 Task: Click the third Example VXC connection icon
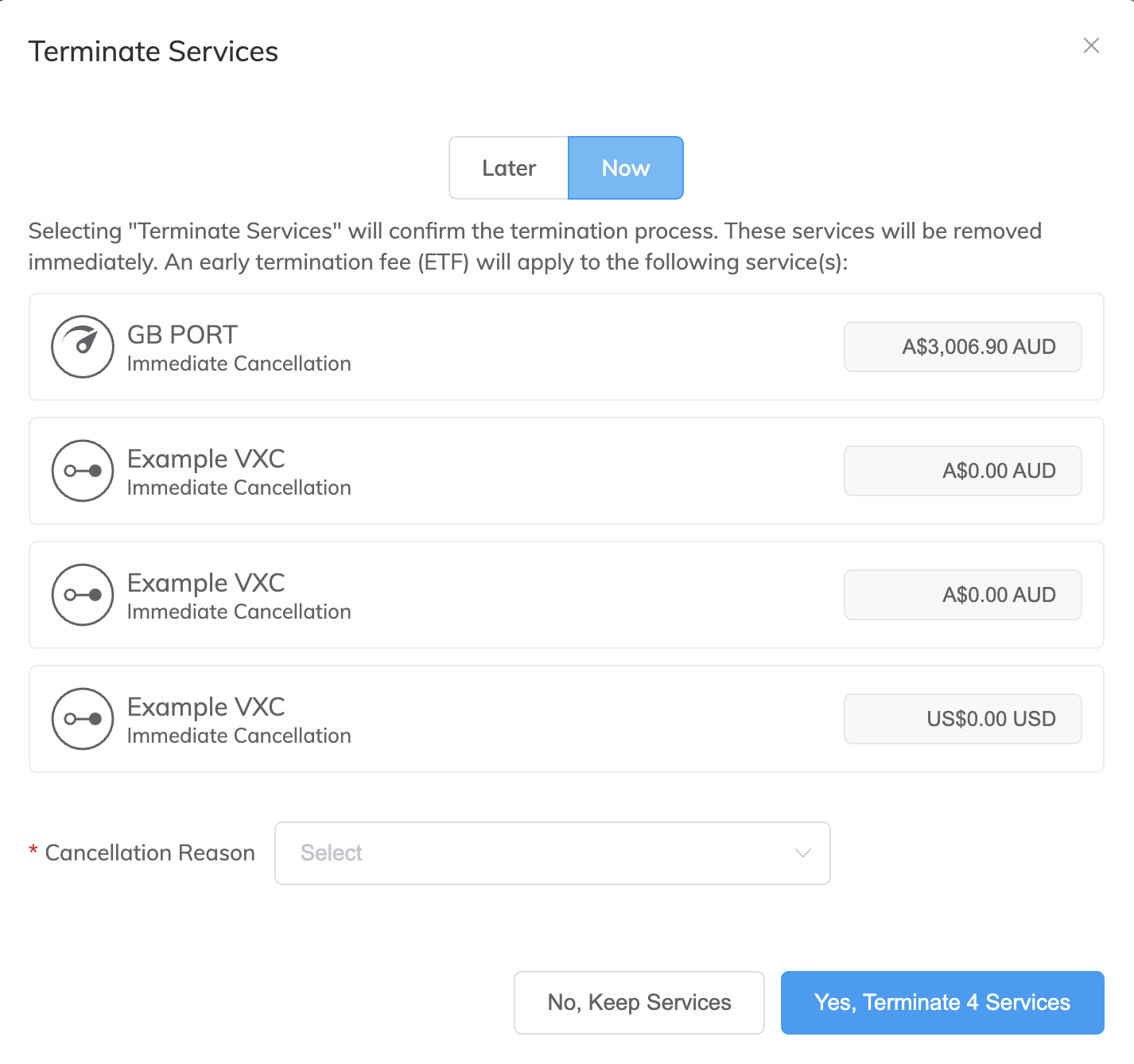83,719
